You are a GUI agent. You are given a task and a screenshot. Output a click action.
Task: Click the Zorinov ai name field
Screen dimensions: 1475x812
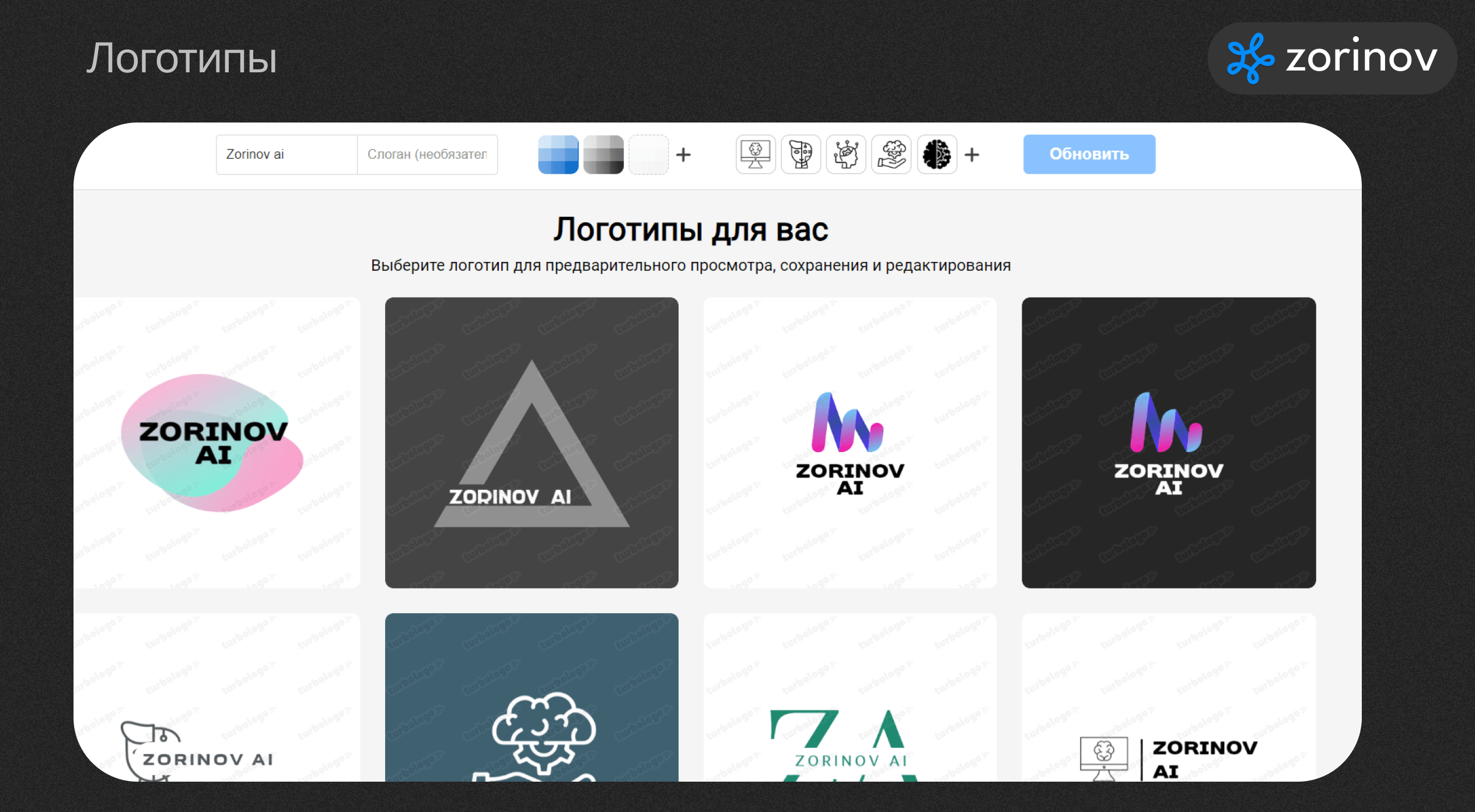[286, 155]
